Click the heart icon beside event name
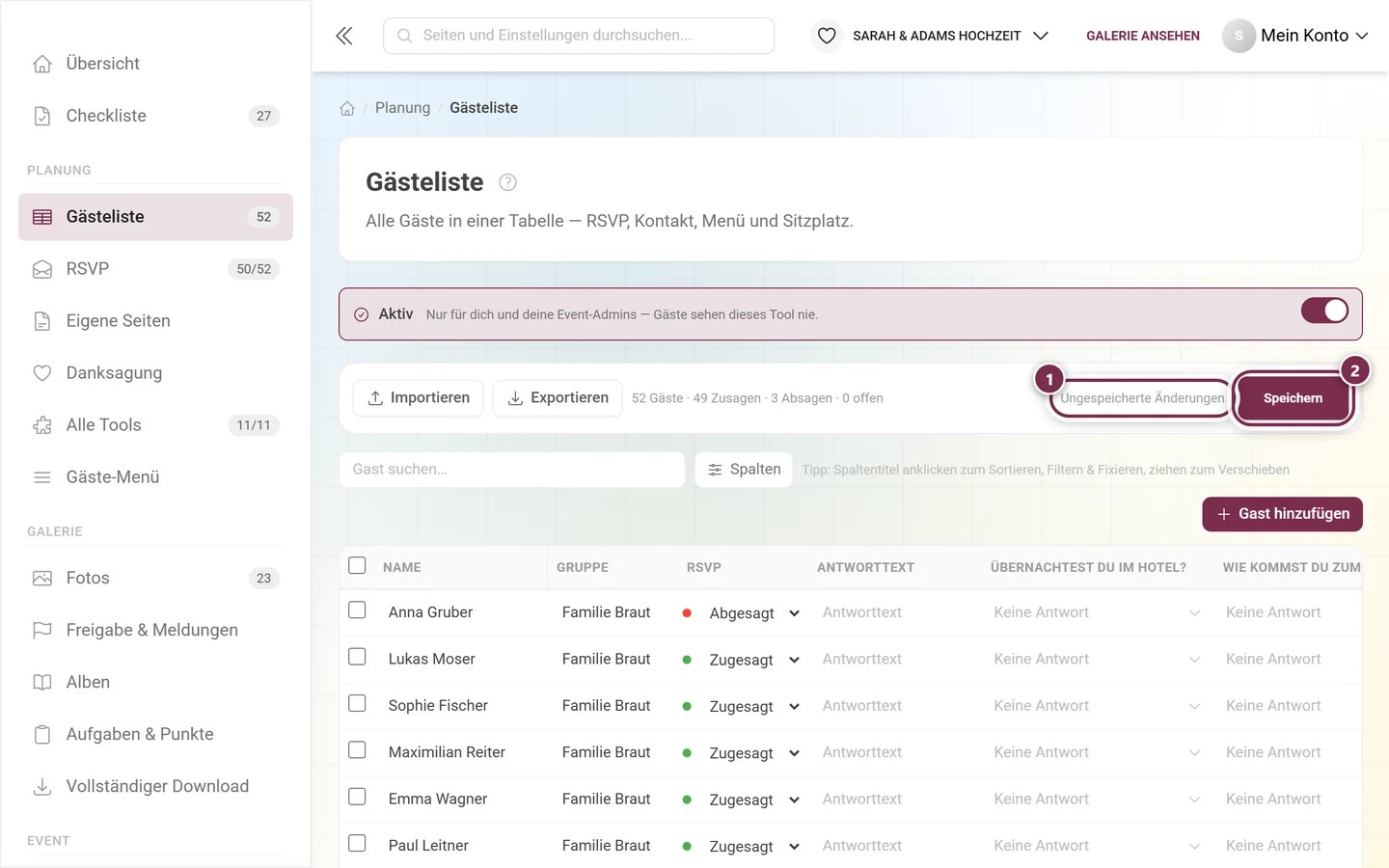 click(x=827, y=36)
